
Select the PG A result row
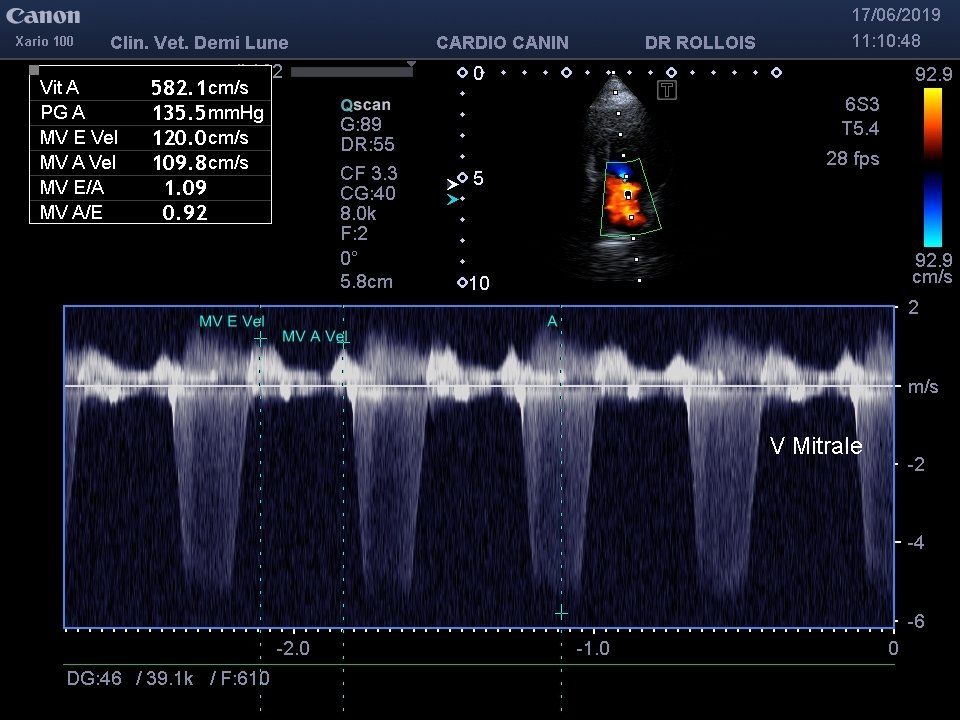pos(150,113)
